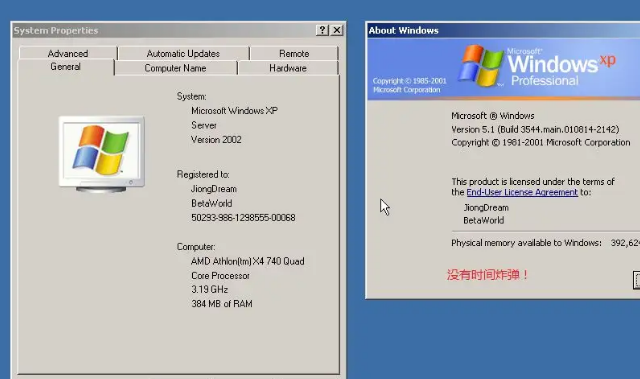Screen dimensions: 640x379
Task: Click the System Properties help question-mark button
Action: (x=322, y=30)
